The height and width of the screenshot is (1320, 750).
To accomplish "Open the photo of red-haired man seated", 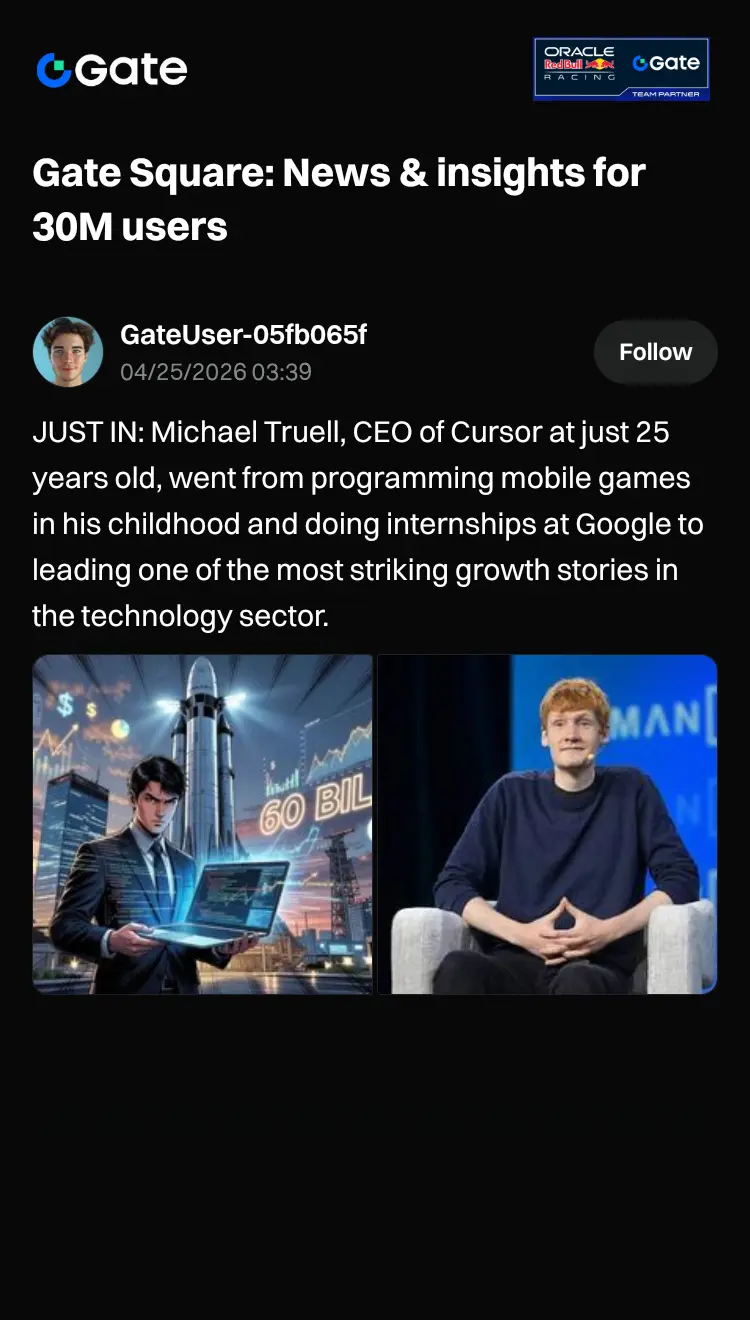I will (x=547, y=824).
